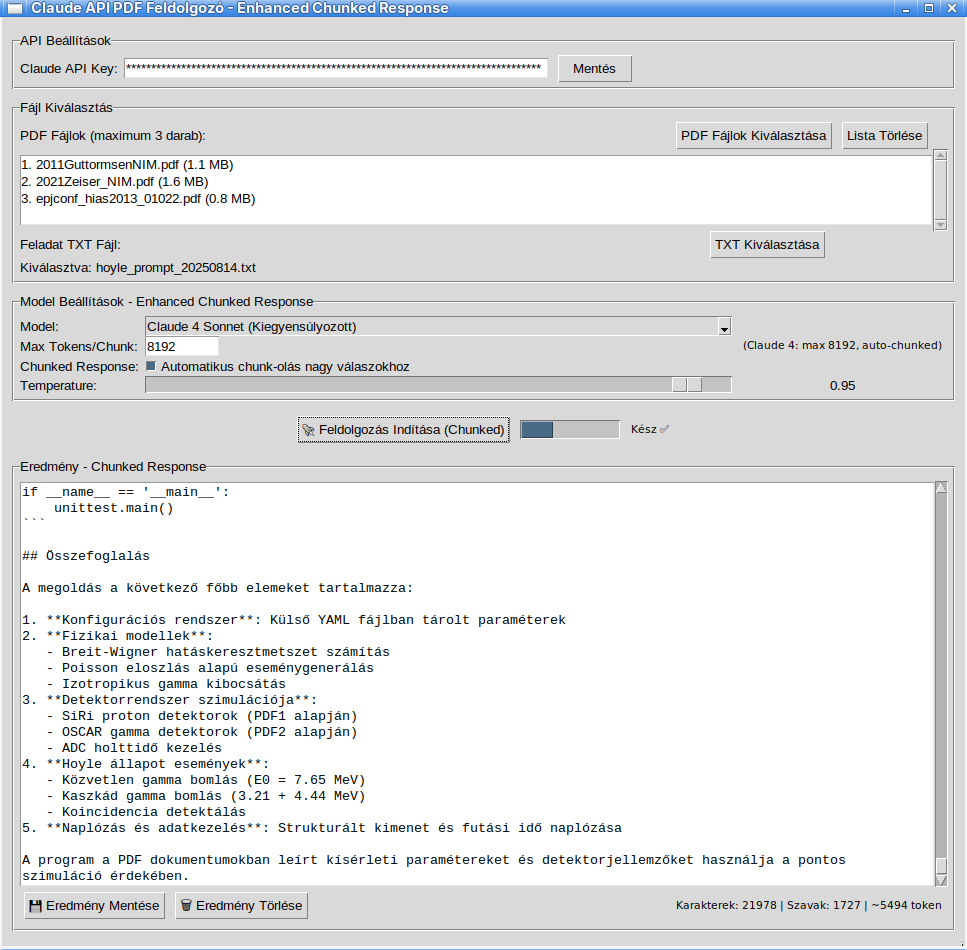Click the Poisson eloszlás alapú eseménygenerálás line
This screenshot has width=967, height=950.
(210, 668)
